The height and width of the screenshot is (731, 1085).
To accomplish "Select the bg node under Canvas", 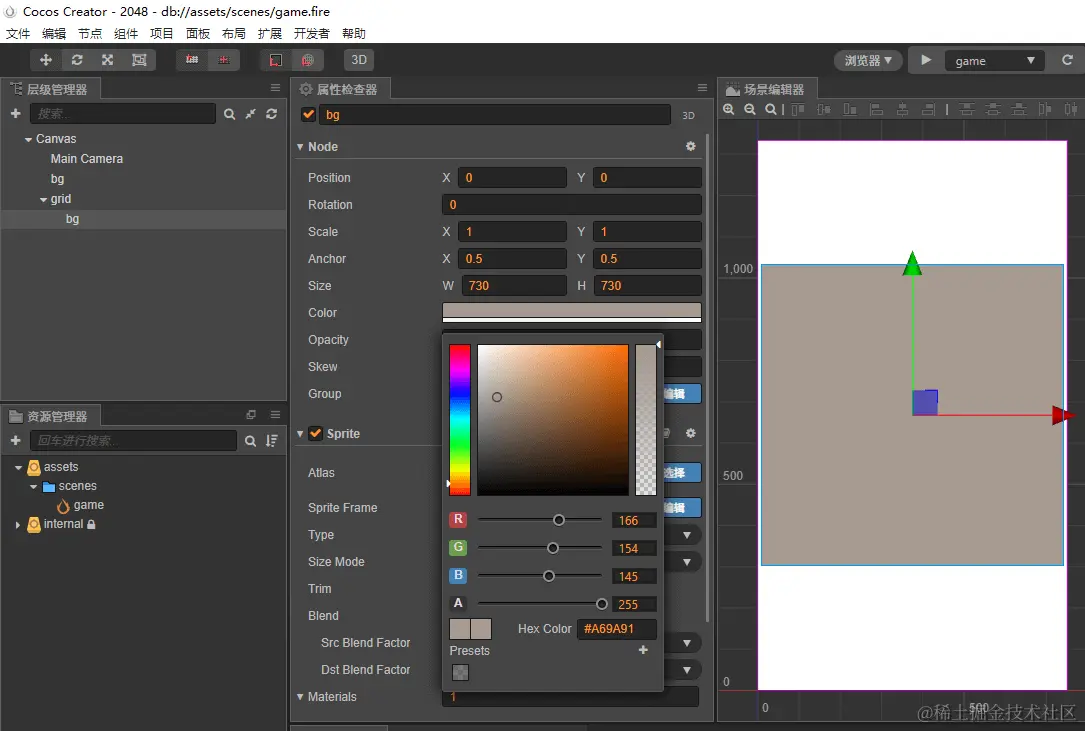I will 57,179.
